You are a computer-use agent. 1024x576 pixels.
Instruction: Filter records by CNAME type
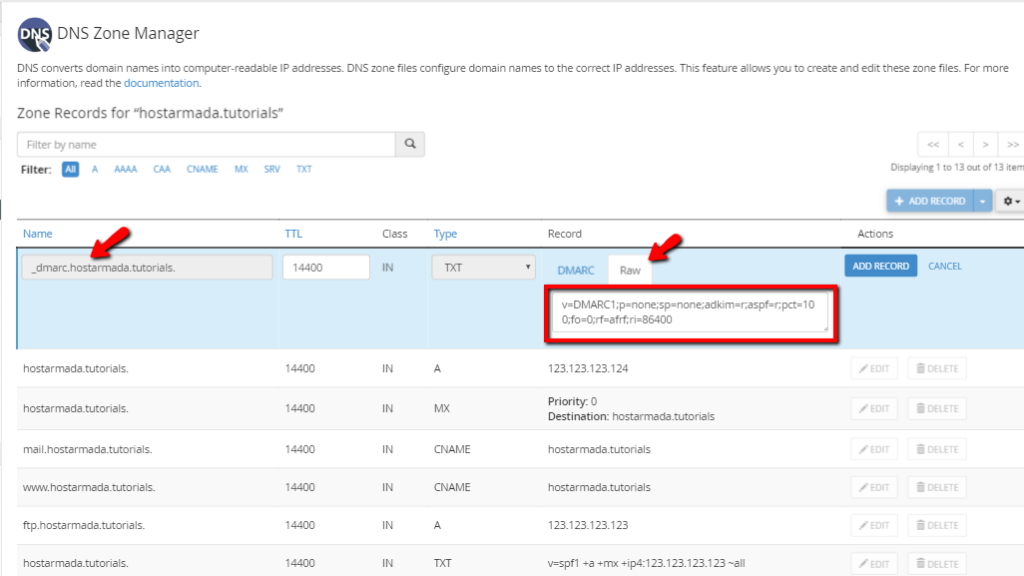coord(202,169)
